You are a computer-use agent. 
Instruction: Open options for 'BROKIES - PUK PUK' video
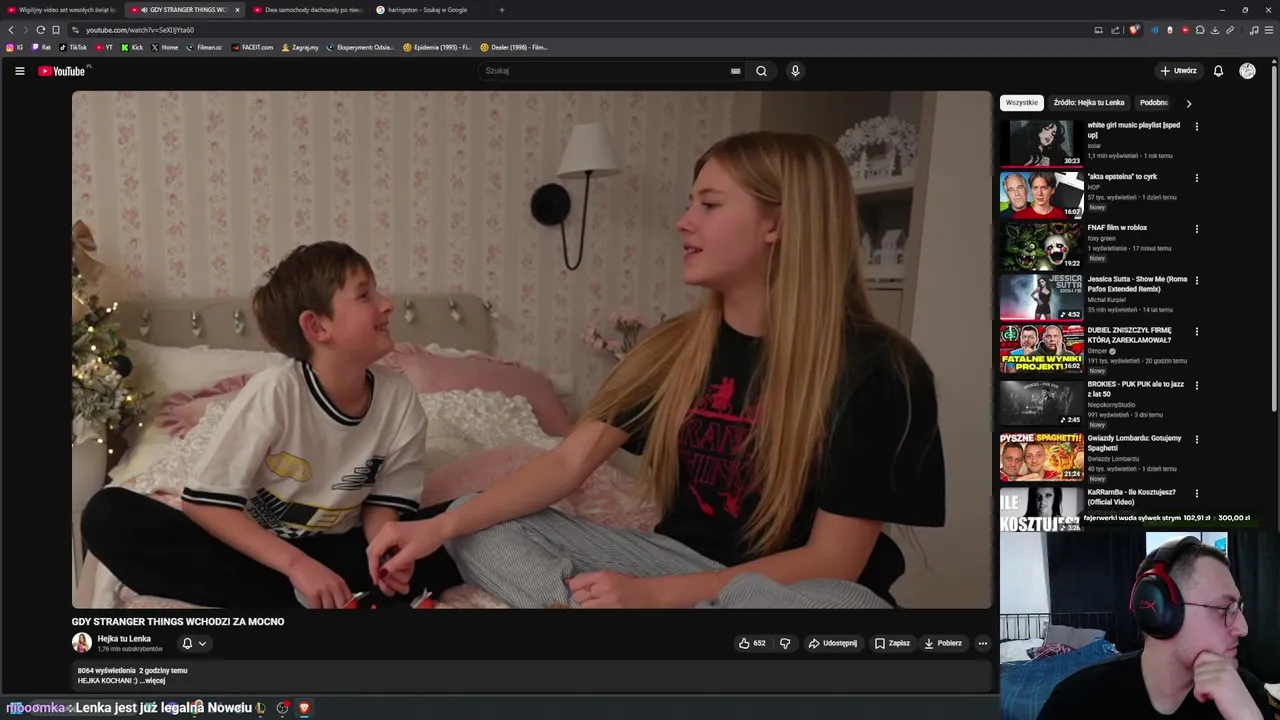1196,386
